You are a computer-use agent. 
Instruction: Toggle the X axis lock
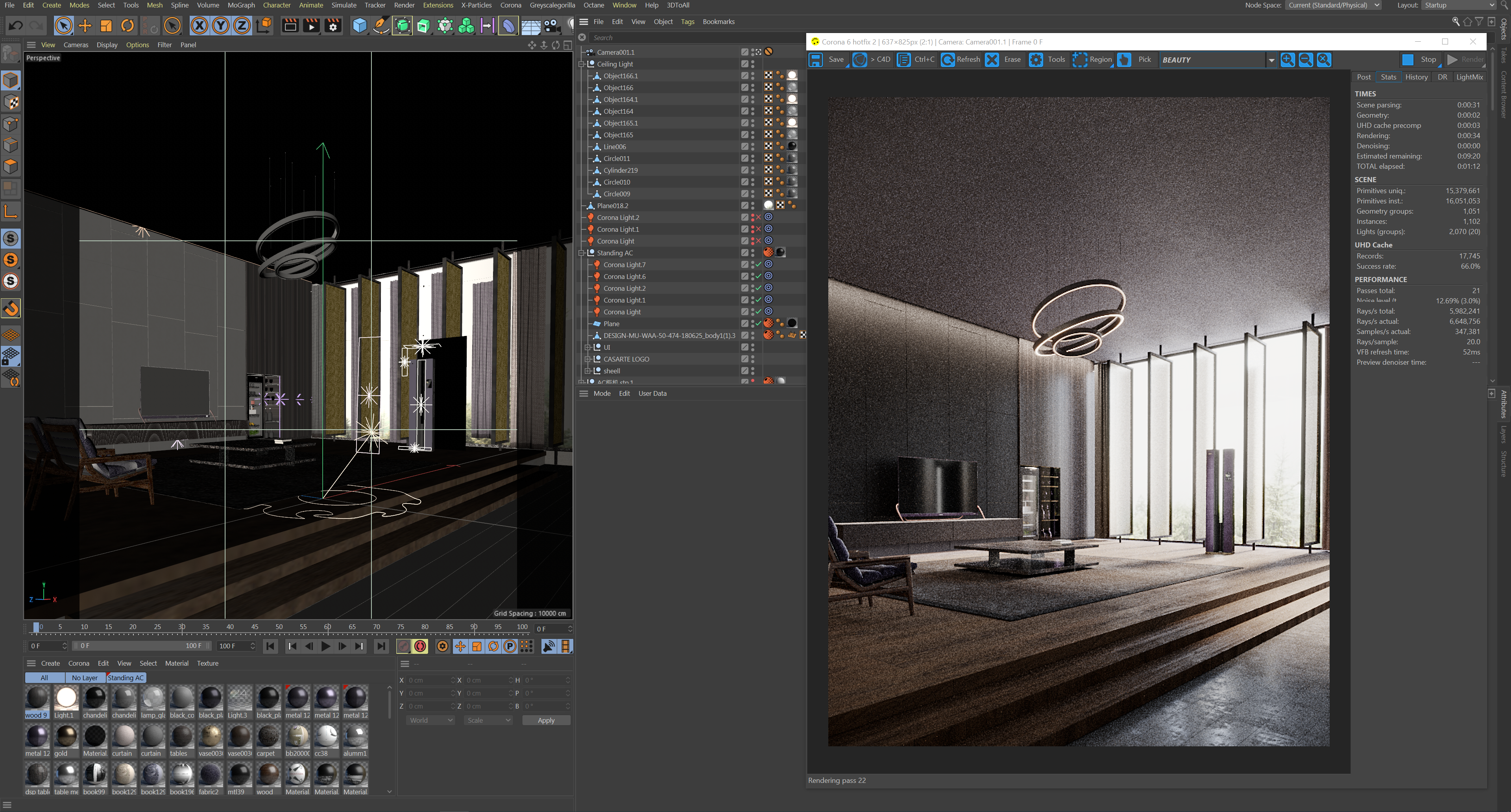[199, 25]
